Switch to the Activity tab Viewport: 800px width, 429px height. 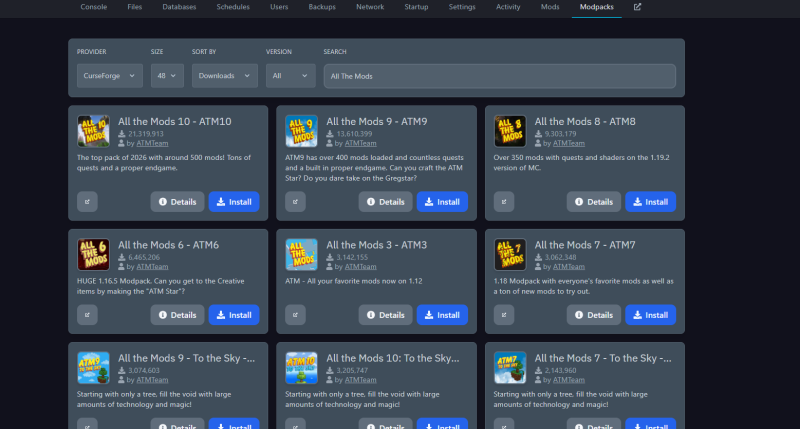point(508,7)
